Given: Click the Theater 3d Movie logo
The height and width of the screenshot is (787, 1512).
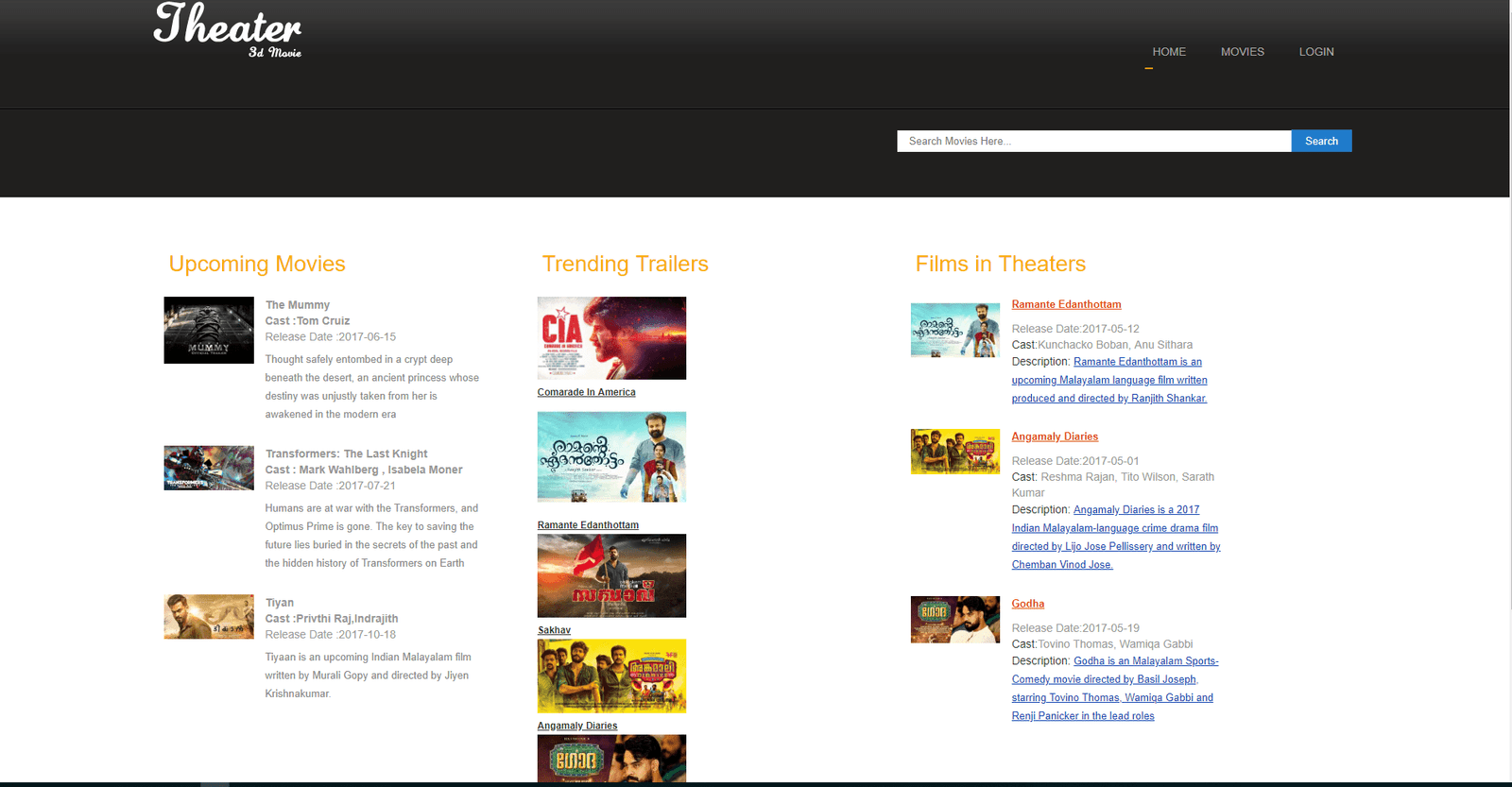Looking at the screenshot, I should 227,30.
